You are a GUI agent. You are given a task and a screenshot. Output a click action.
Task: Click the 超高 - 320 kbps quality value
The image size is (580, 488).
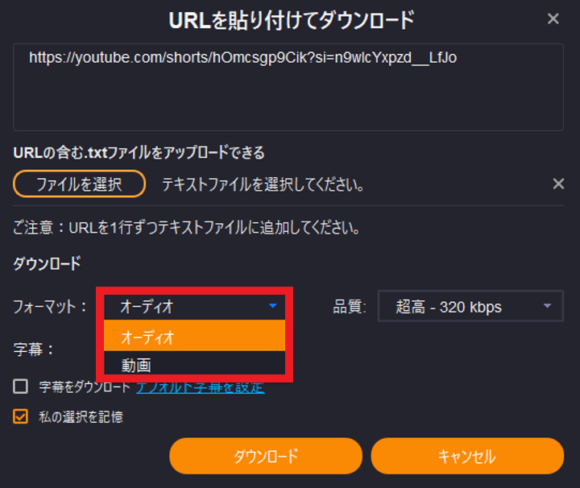[449, 307]
